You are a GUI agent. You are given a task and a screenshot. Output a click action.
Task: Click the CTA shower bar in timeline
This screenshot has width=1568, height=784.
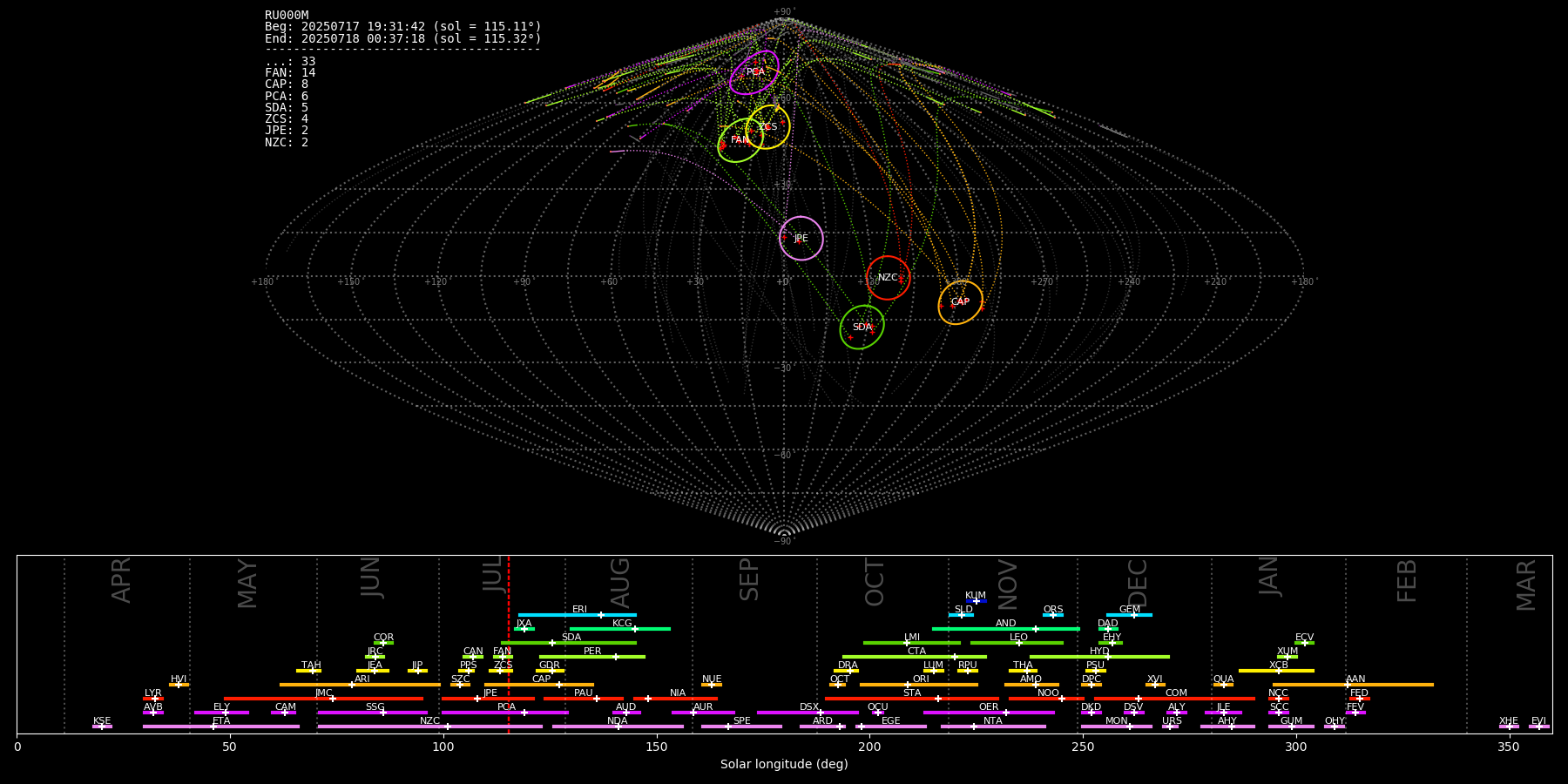pos(915,657)
